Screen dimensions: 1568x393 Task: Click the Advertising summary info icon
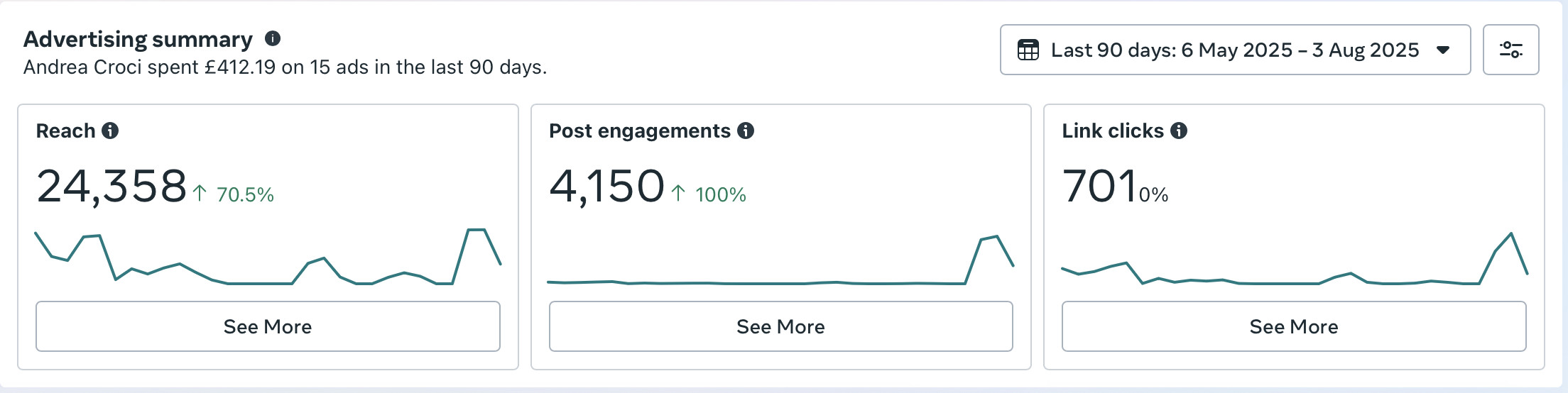pyautogui.click(x=273, y=38)
